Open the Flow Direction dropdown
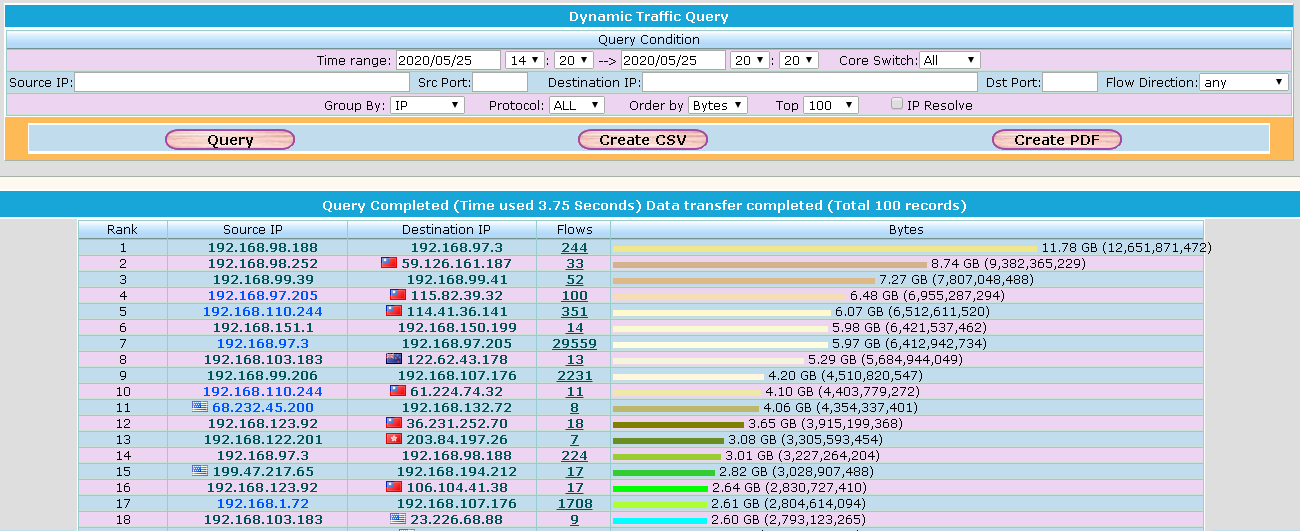The width and height of the screenshot is (1300, 531). point(1245,82)
